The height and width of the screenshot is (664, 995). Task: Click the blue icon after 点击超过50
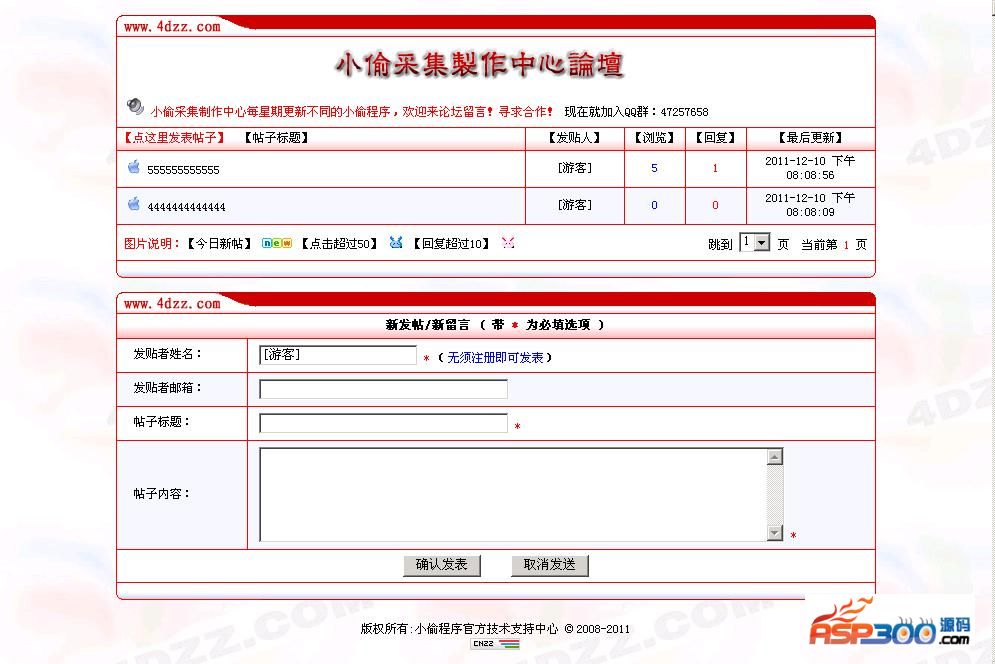[x=396, y=242]
